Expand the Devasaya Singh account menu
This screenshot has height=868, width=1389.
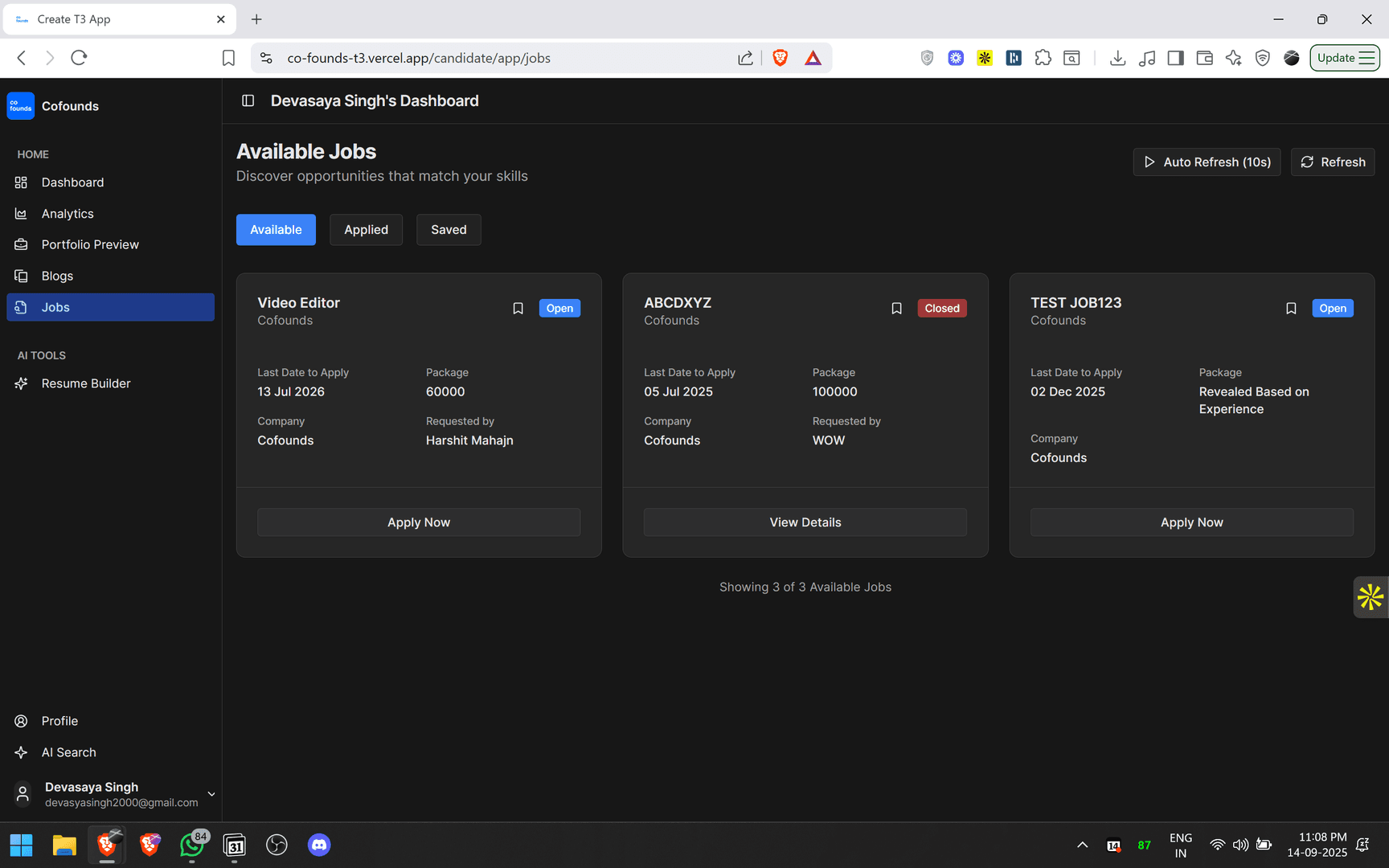tap(211, 794)
